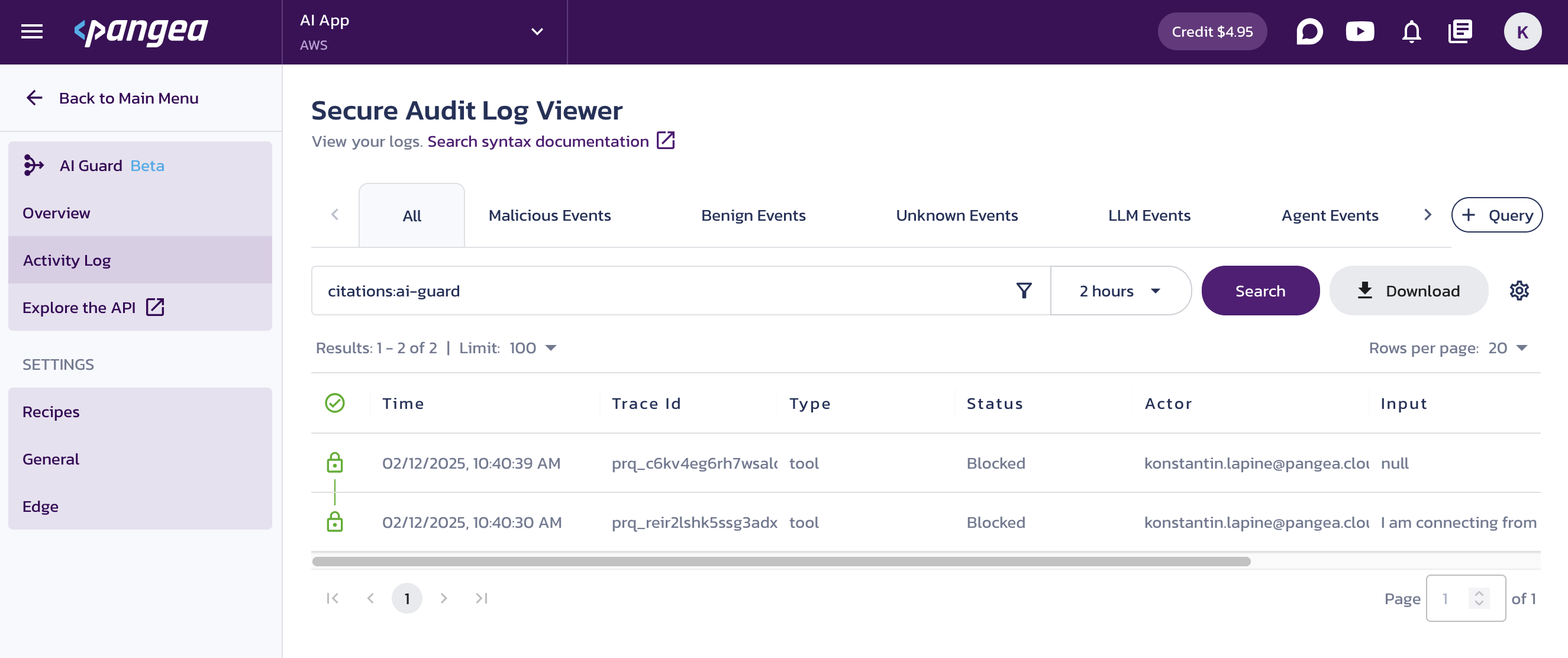Switch to the Agent Events tab
The height and width of the screenshot is (658, 1568).
click(x=1330, y=215)
